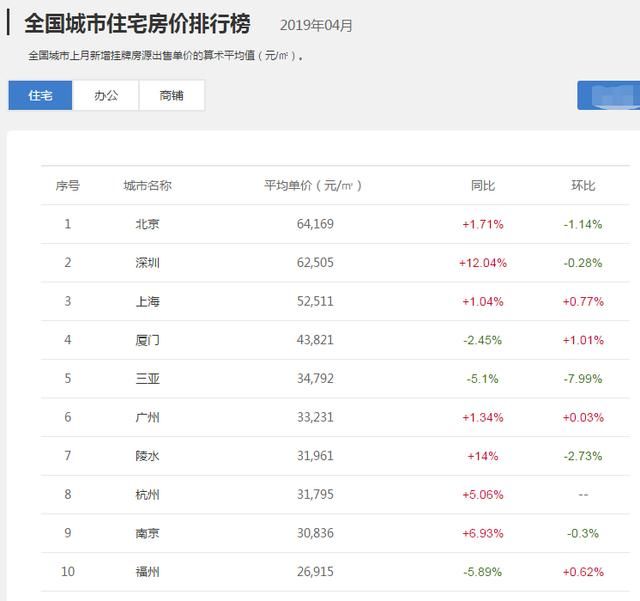Image resolution: width=640 pixels, height=601 pixels.
Task: Click the 全国城市住宅房价排行榜 heading
Action: pyautogui.click(x=138, y=23)
